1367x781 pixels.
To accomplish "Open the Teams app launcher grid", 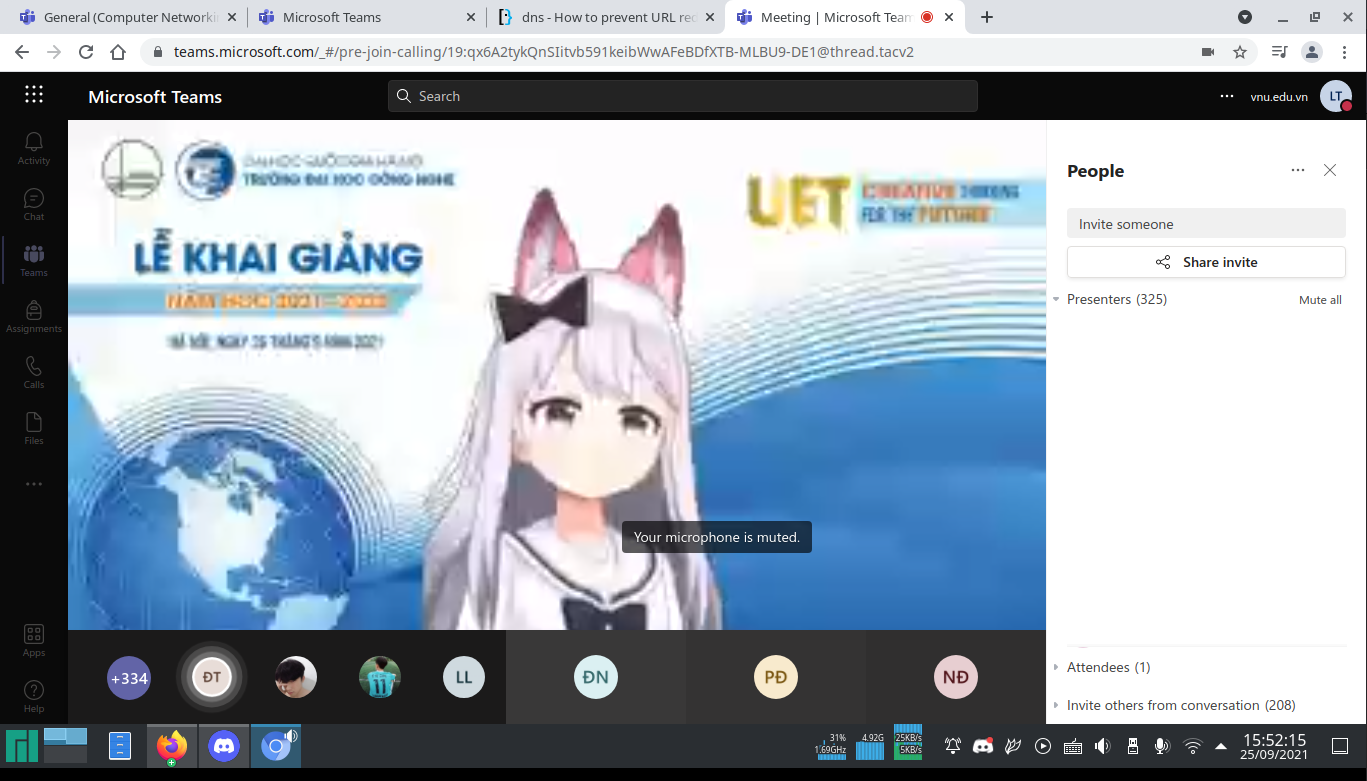I will (34, 95).
